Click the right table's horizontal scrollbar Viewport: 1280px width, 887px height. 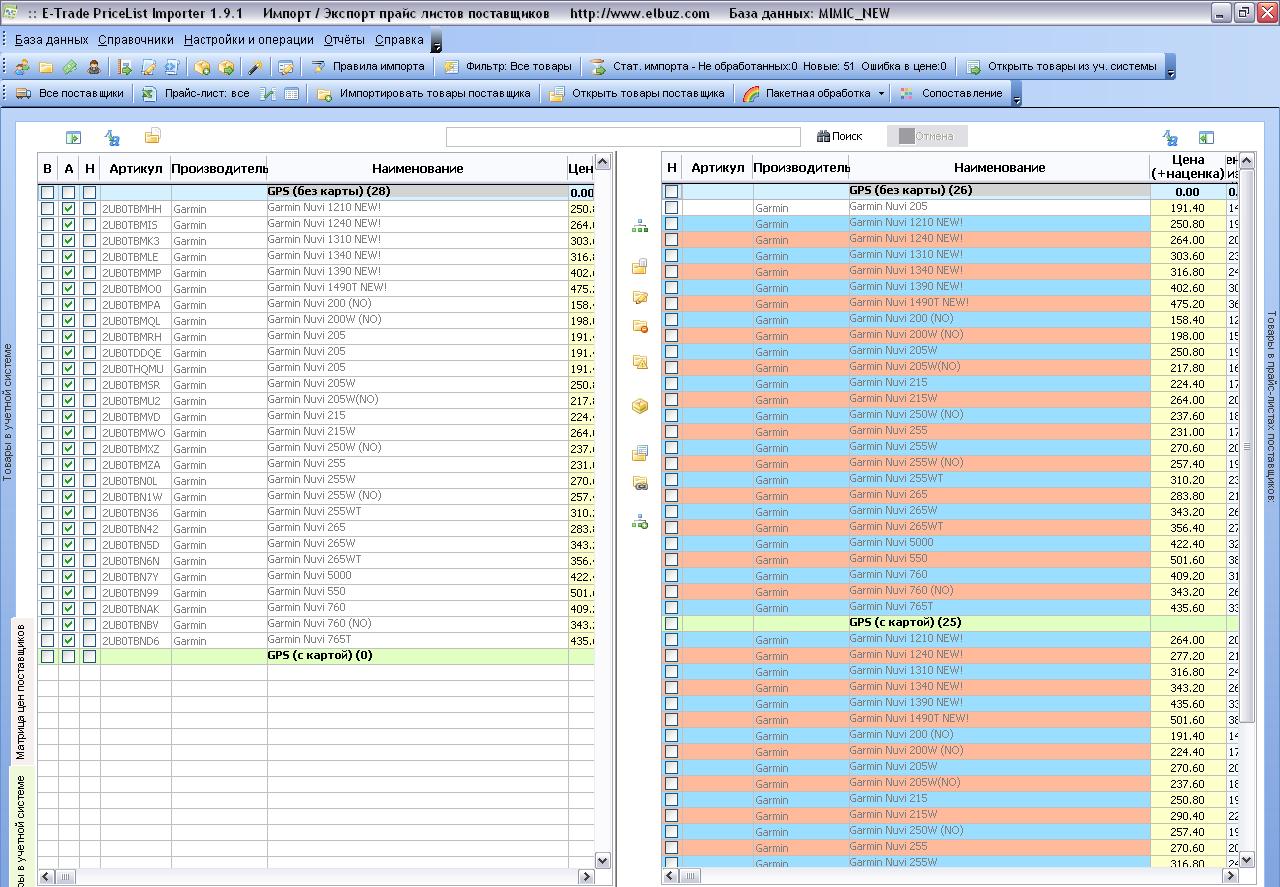(950, 877)
